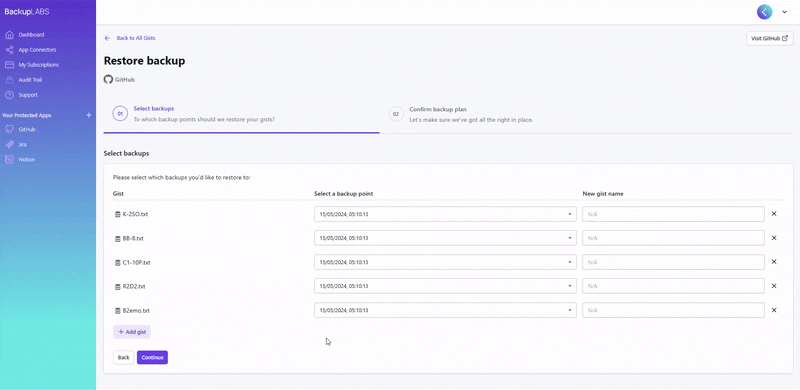
Task: Focus new gist name field for B2emo.txt
Action: (673, 310)
